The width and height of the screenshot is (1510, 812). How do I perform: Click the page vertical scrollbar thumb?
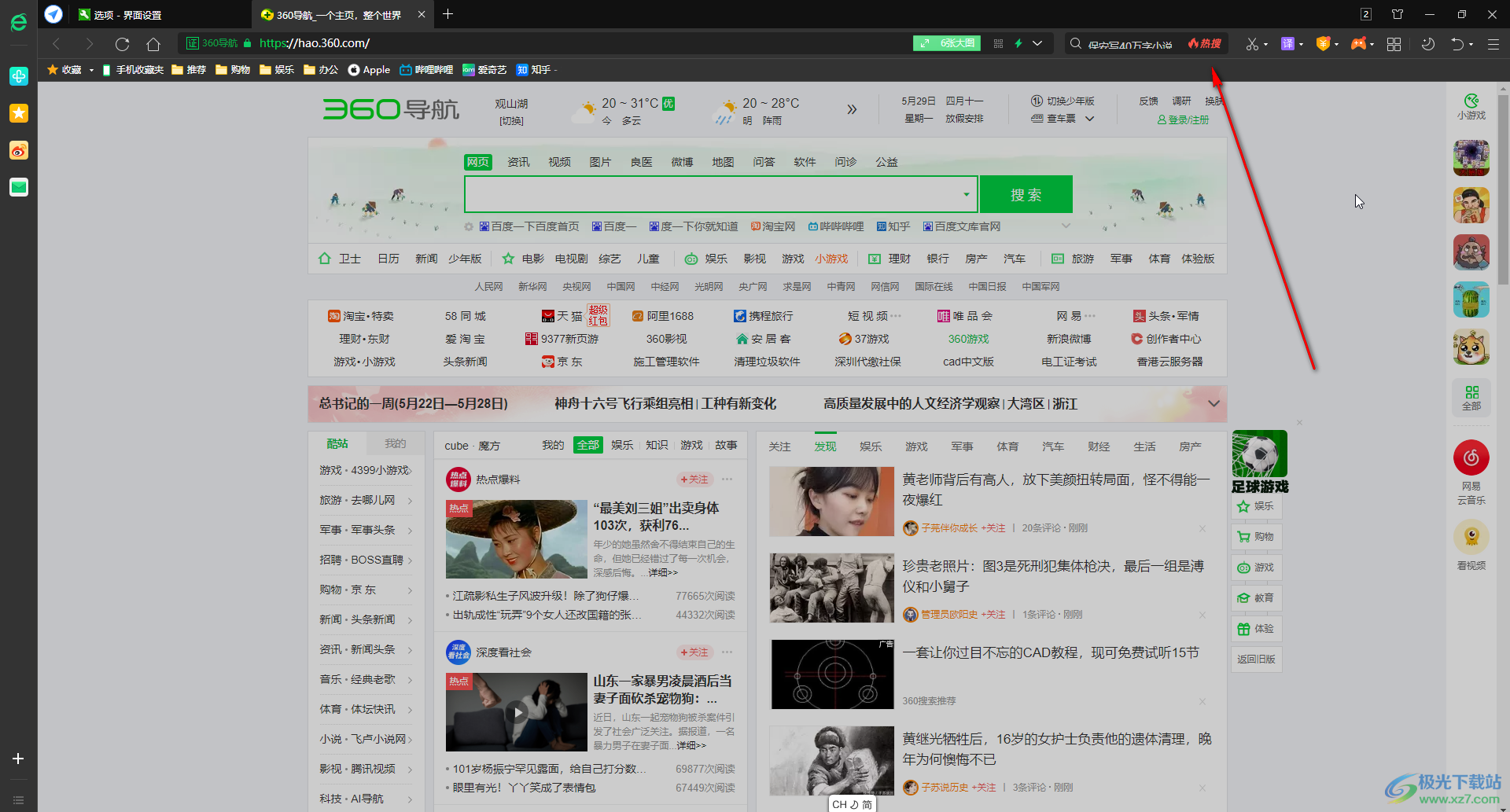pos(1503,190)
